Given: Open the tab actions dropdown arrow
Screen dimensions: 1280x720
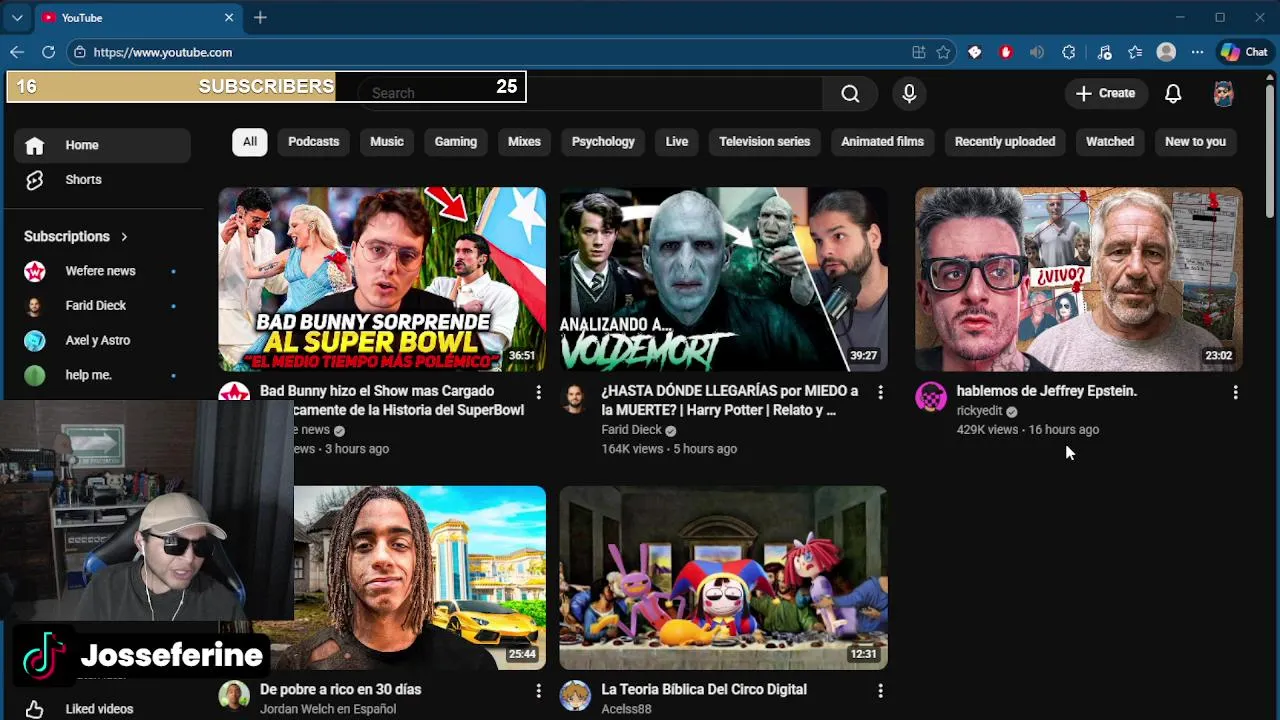Looking at the screenshot, I should (17, 17).
